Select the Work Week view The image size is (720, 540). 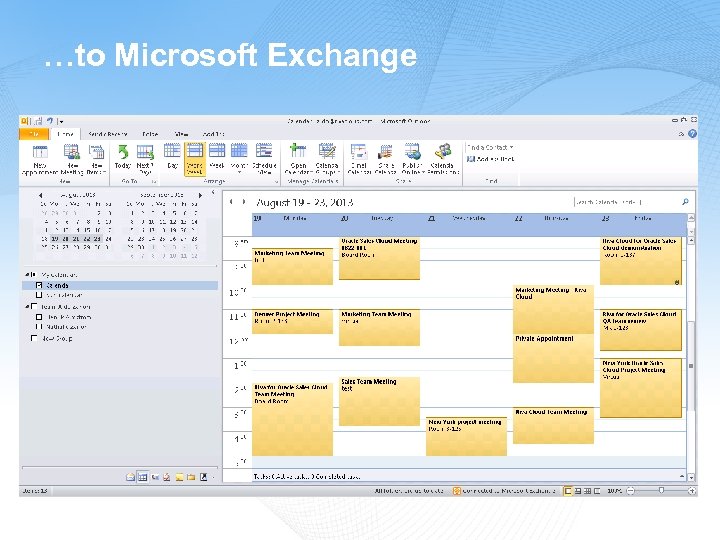tap(194, 159)
